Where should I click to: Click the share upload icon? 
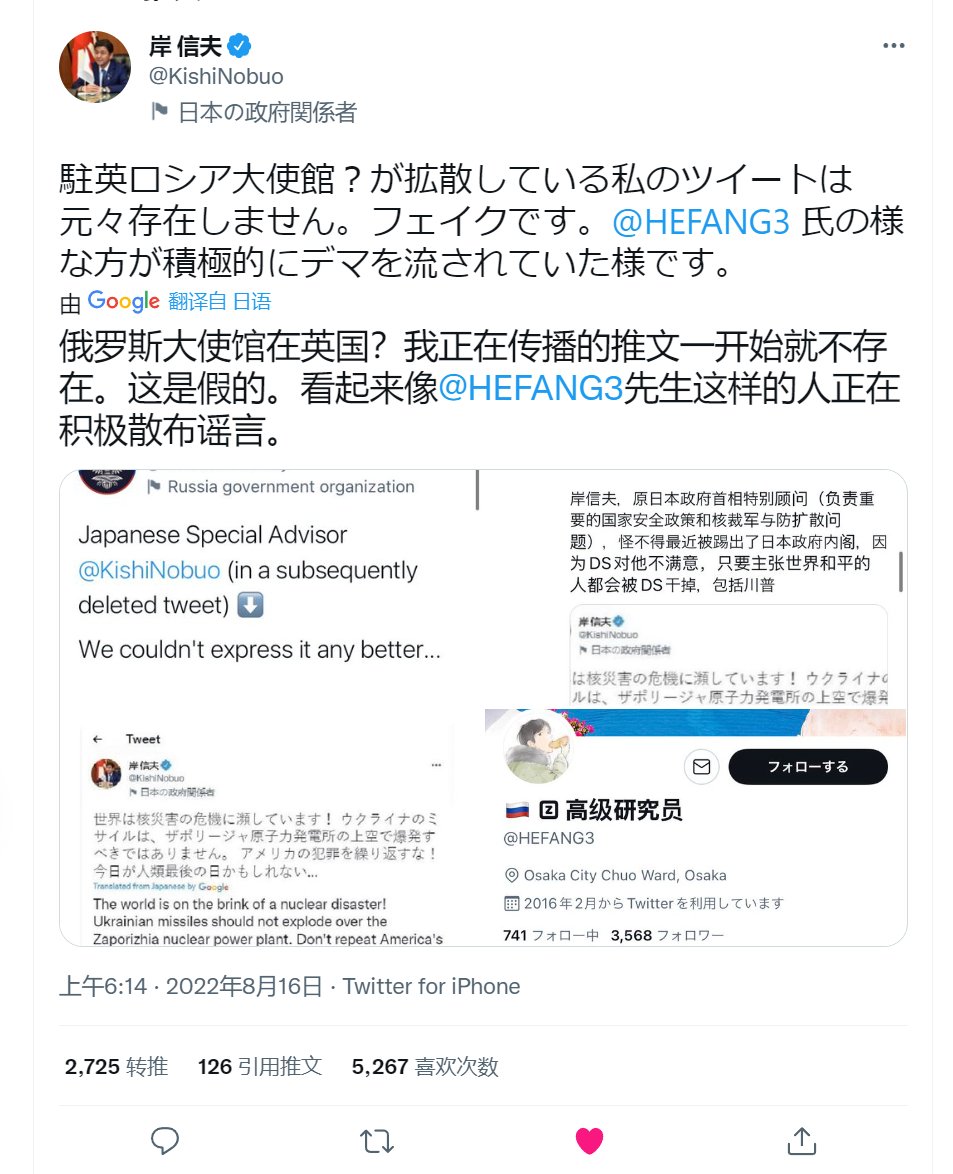pyautogui.click(x=801, y=1140)
